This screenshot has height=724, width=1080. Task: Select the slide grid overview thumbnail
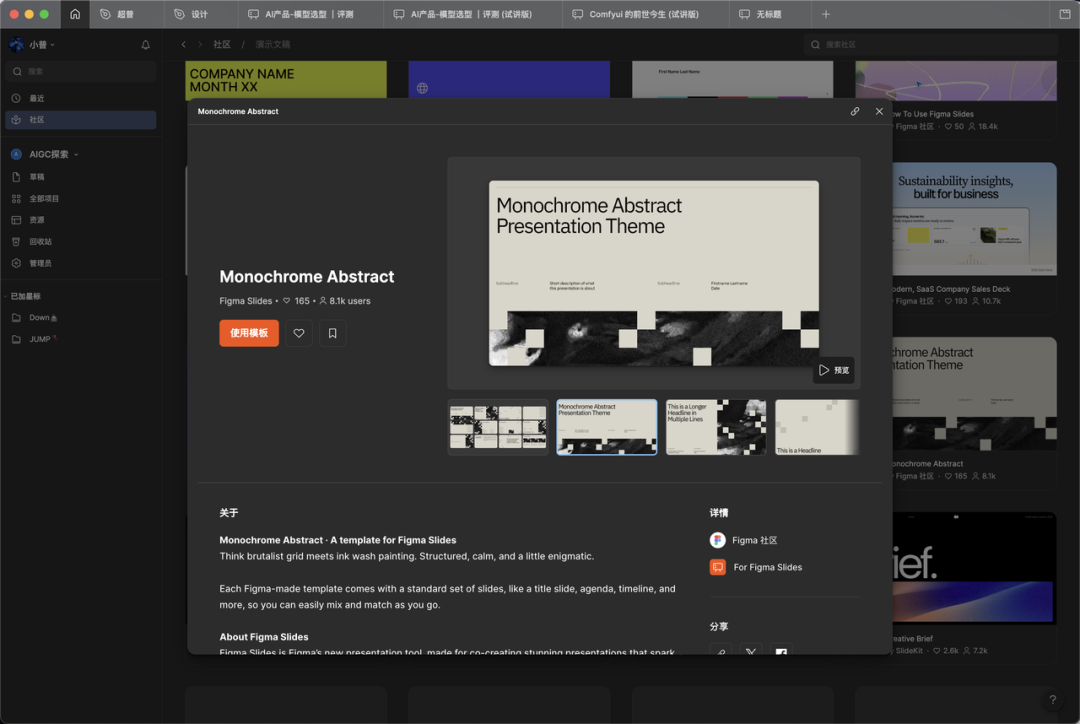498,427
